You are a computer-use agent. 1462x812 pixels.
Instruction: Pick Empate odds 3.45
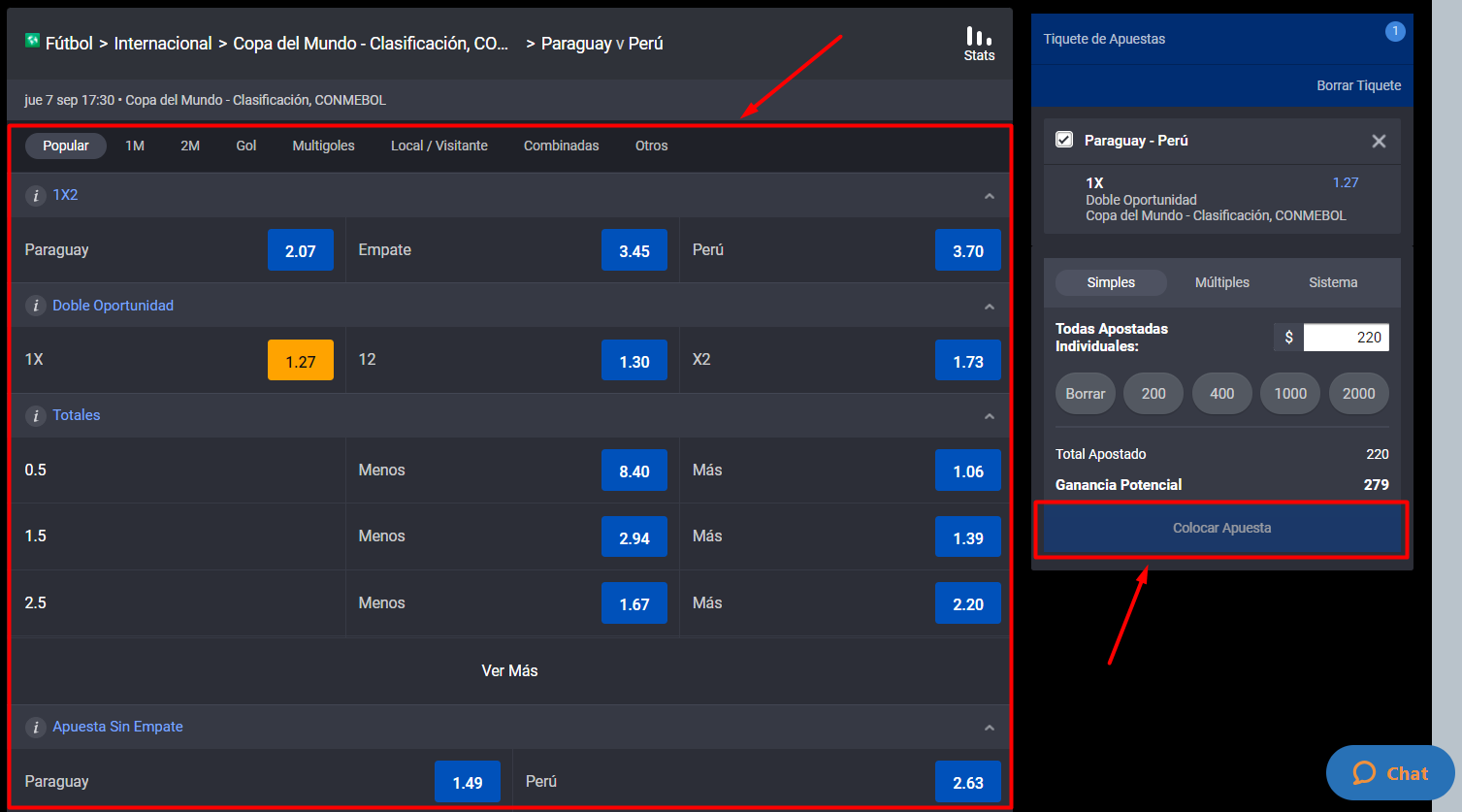[634, 250]
